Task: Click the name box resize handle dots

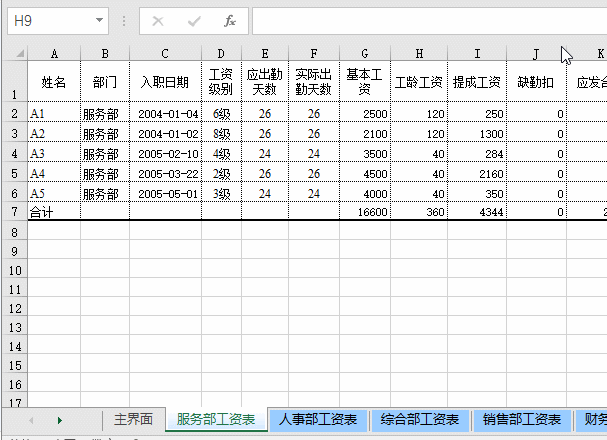Action: click(x=124, y=20)
